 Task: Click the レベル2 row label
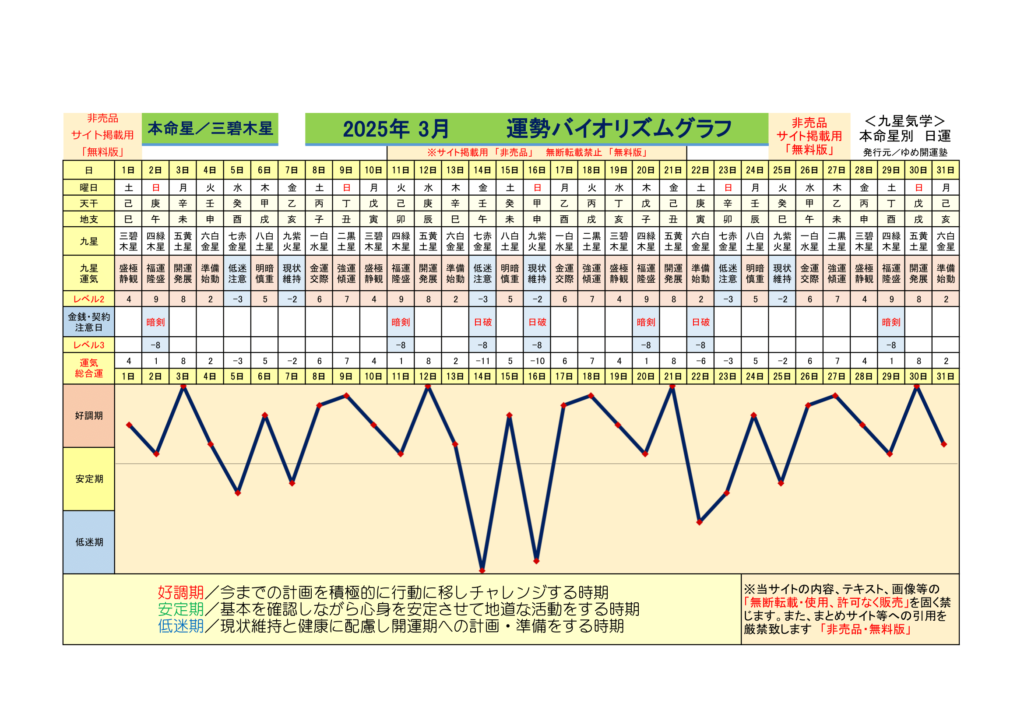point(89,299)
